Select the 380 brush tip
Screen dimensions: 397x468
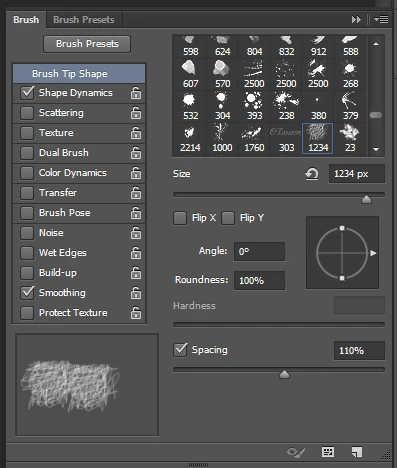coord(318,106)
